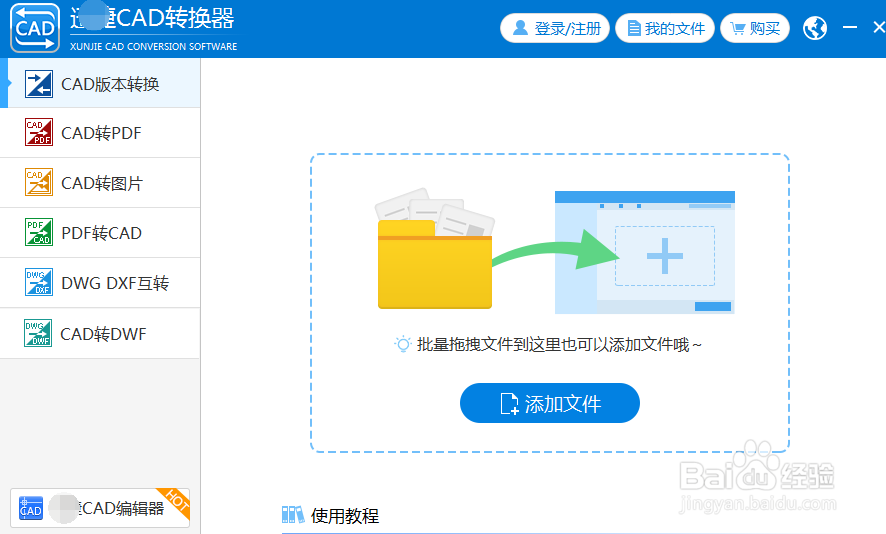The image size is (886, 534).
Task: Click the CAD editor blueprint icon
Action: pos(31,508)
